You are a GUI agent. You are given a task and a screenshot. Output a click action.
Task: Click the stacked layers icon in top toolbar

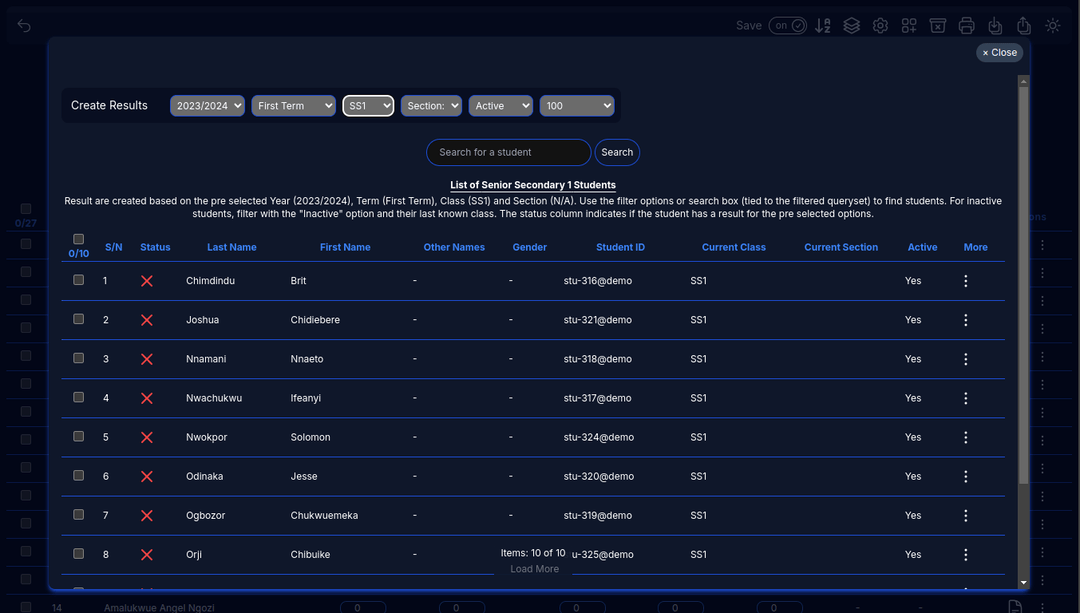pos(851,26)
